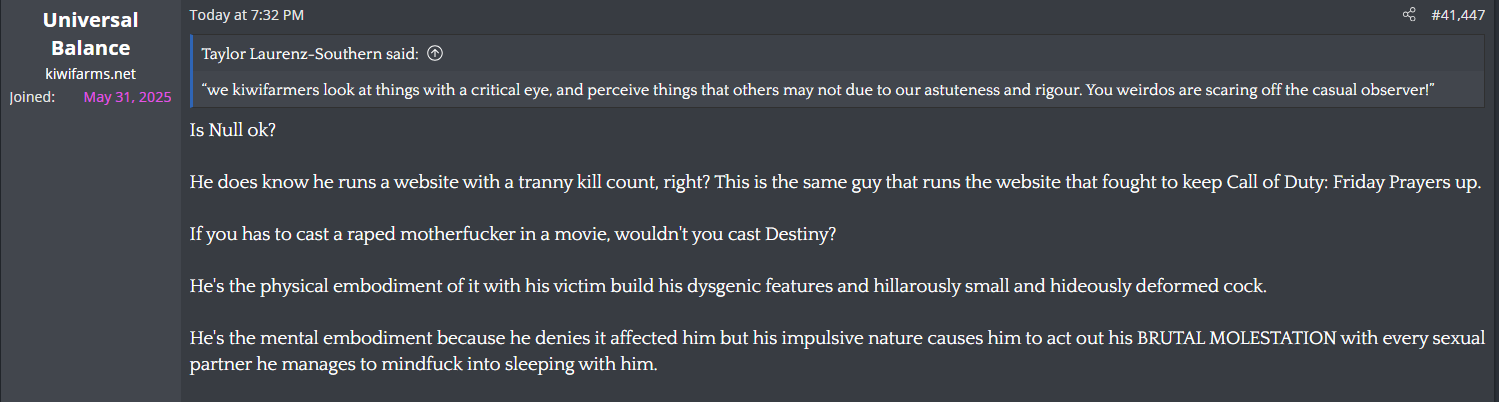Image resolution: width=1499 pixels, height=402 pixels.
Task: Click the 'Today at 7:32 PM' timestamp
Action: (246, 15)
